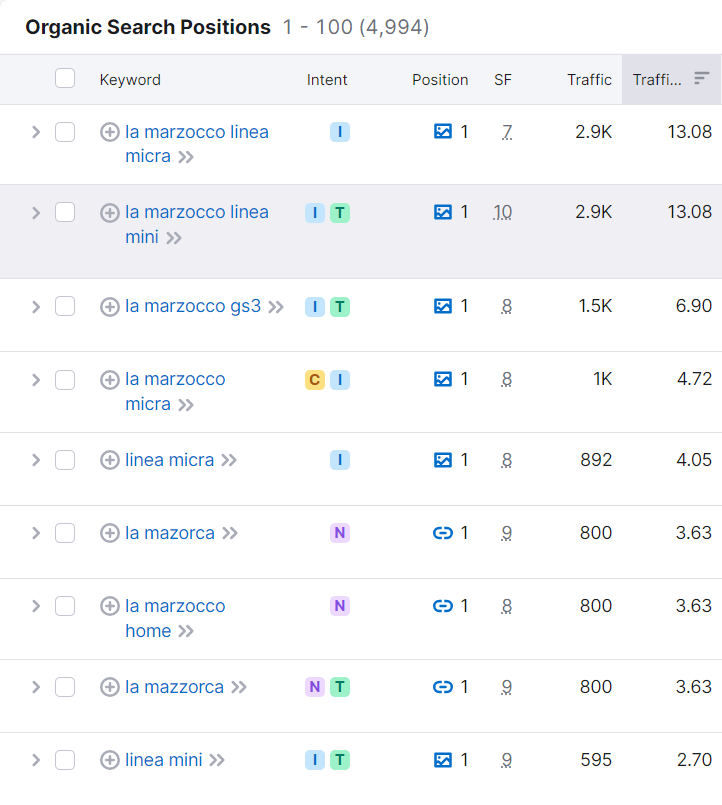Click the plus icon beside la marzocco linea mini
The image size is (722, 805).
(109, 213)
